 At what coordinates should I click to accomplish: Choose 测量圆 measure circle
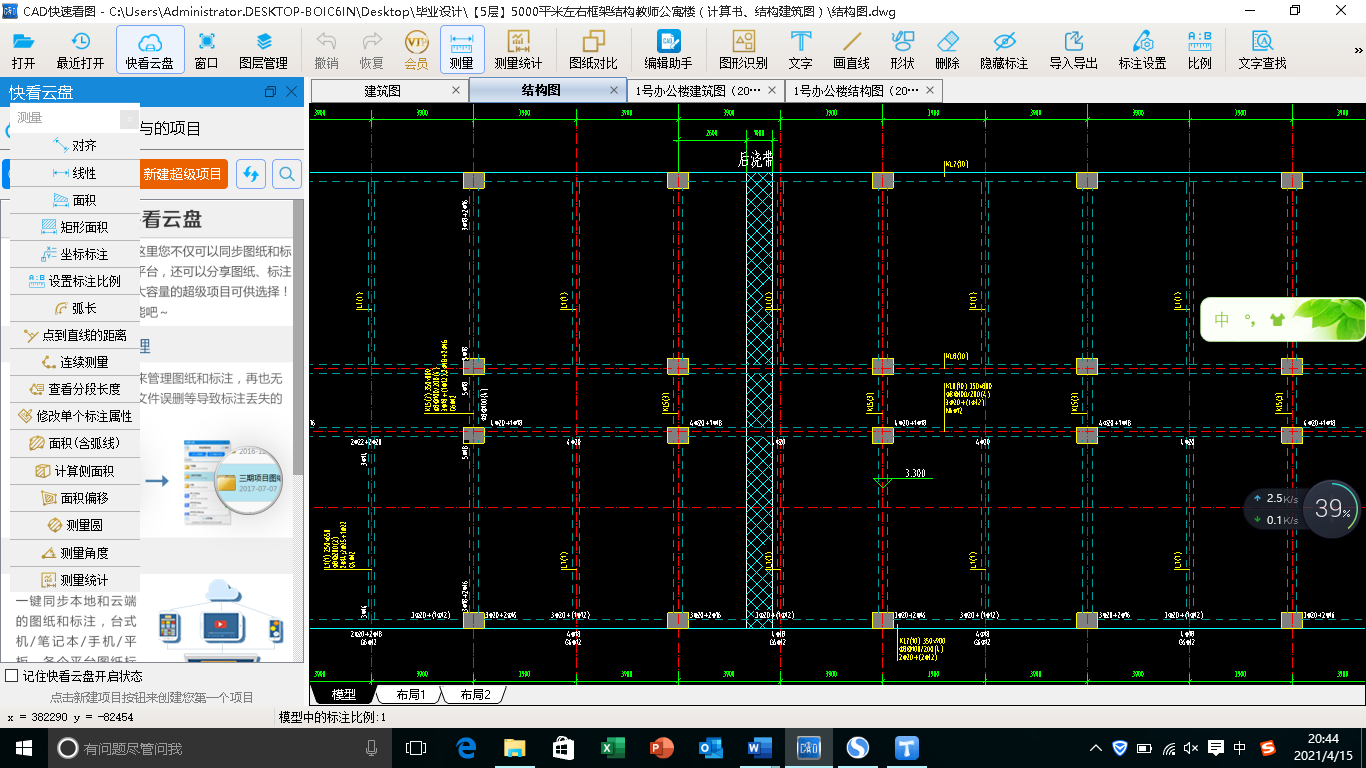pos(75,525)
